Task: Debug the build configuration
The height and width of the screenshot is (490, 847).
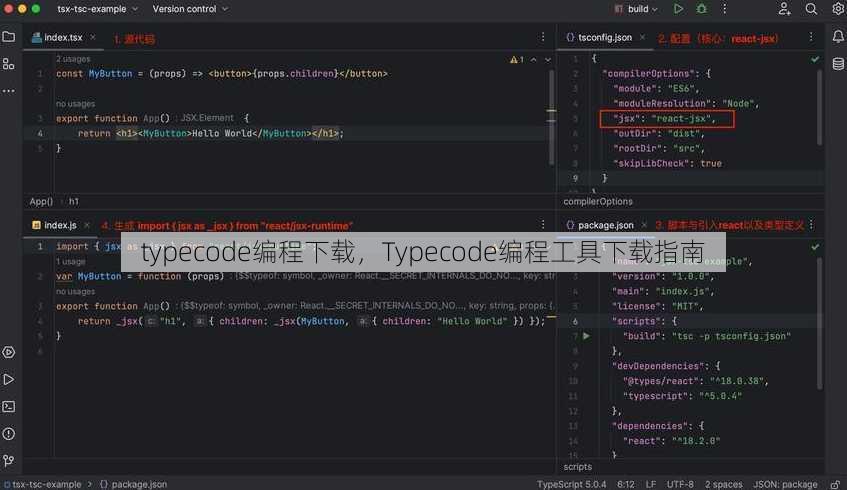Action: 701,9
